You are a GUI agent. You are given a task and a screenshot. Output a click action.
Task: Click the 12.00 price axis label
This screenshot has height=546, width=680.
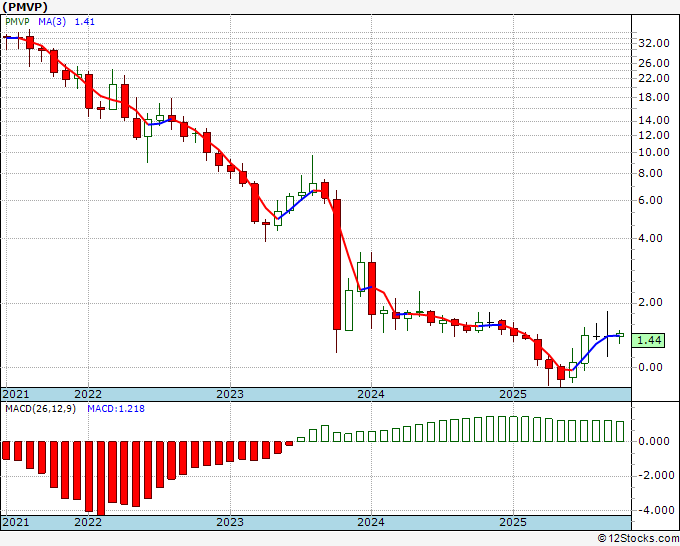click(x=654, y=135)
